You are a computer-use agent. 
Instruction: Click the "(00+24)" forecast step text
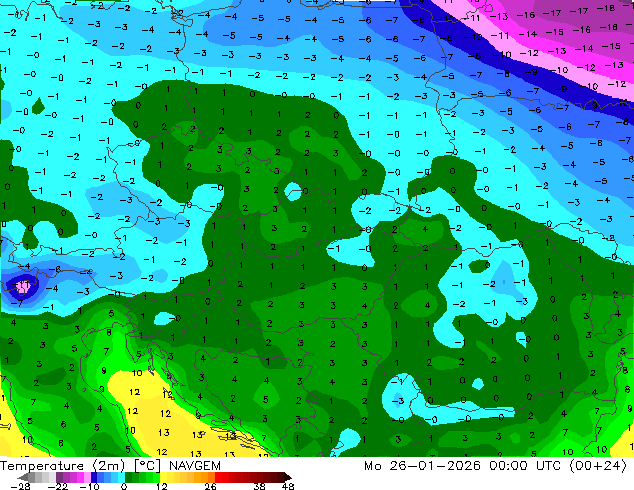(x=598, y=466)
